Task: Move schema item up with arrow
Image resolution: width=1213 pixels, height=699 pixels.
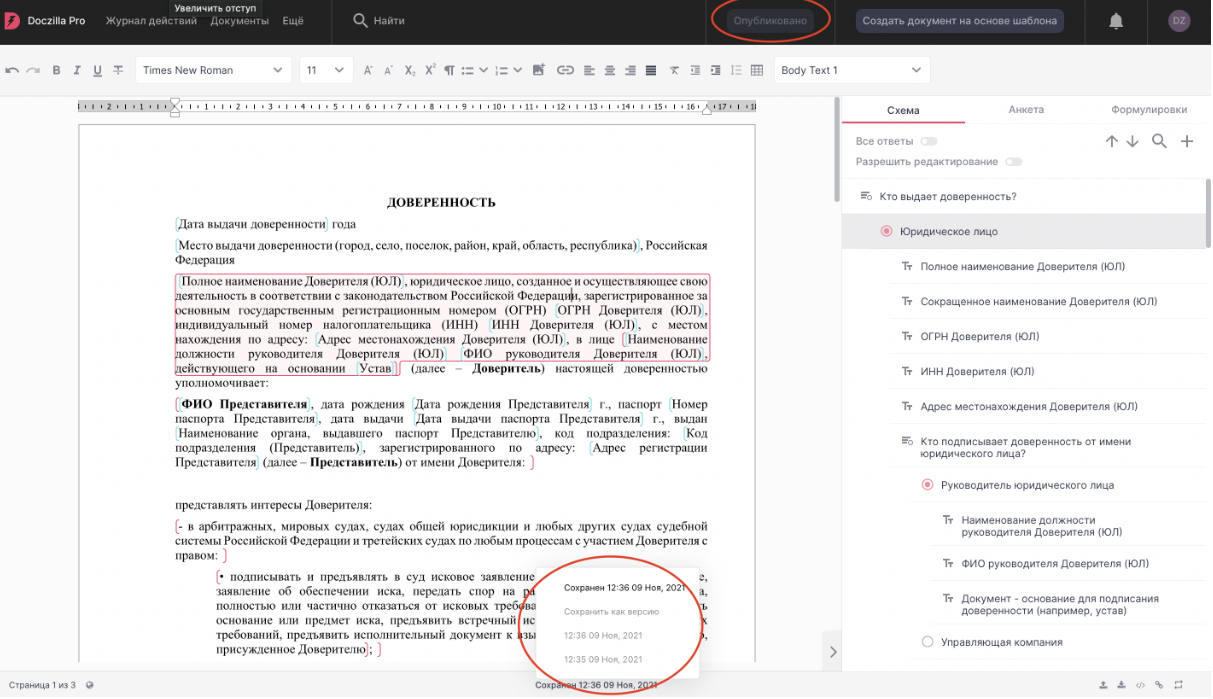Action: click(1112, 142)
